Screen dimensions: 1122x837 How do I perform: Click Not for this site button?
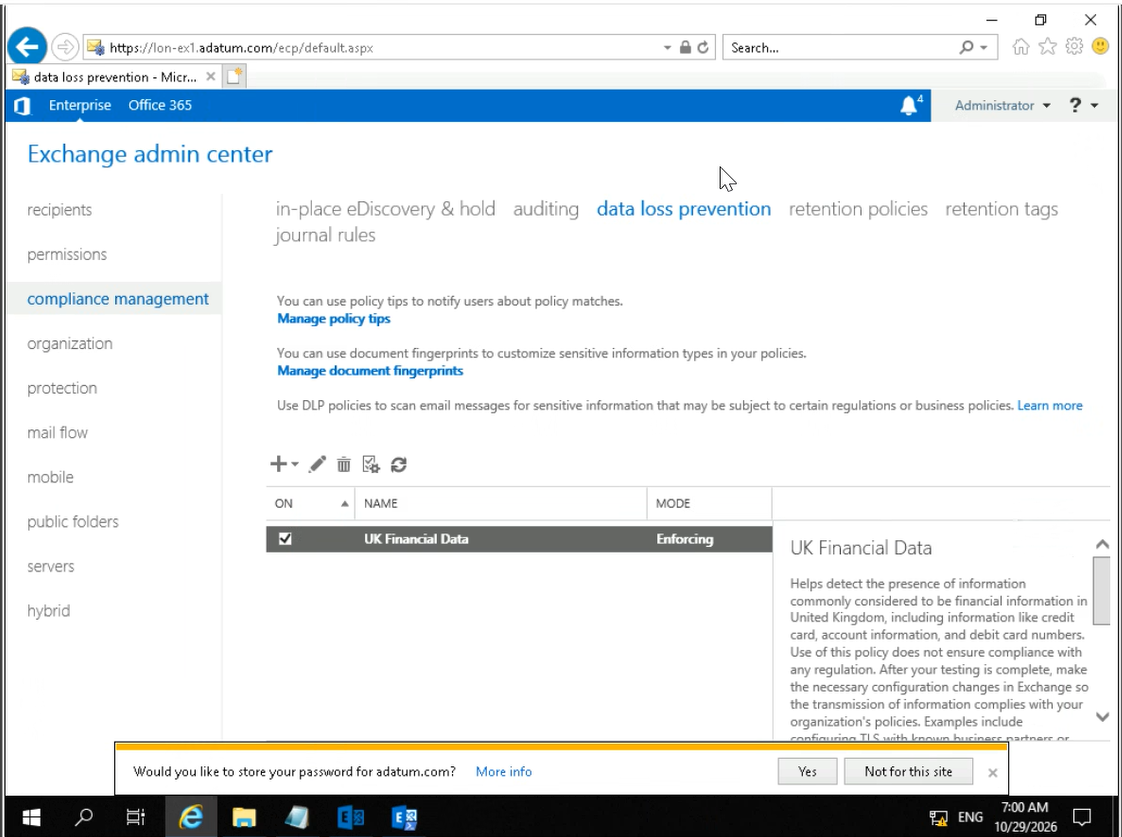908,771
